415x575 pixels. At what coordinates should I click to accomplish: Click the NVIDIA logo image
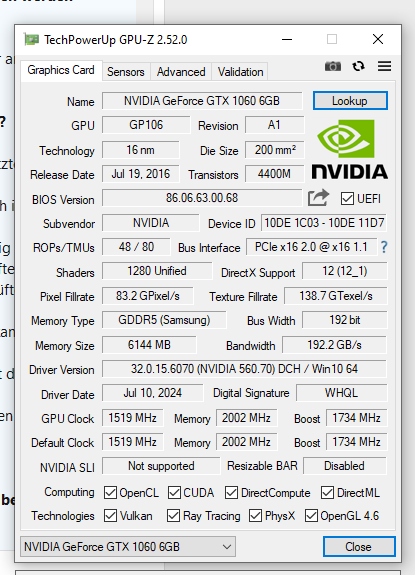[349, 149]
